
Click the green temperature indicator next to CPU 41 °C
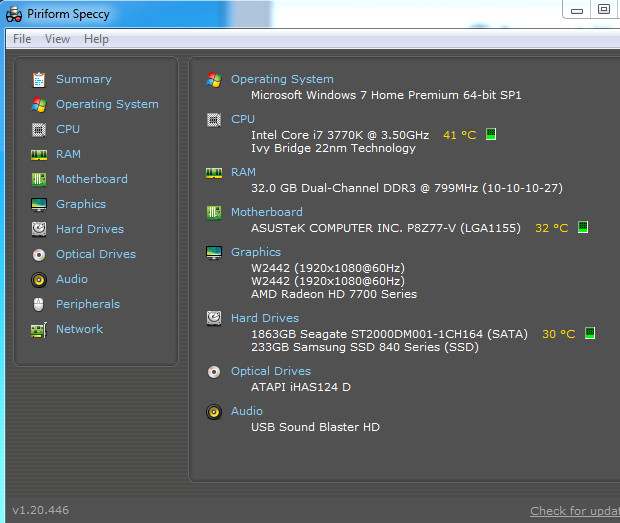click(x=491, y=134)
